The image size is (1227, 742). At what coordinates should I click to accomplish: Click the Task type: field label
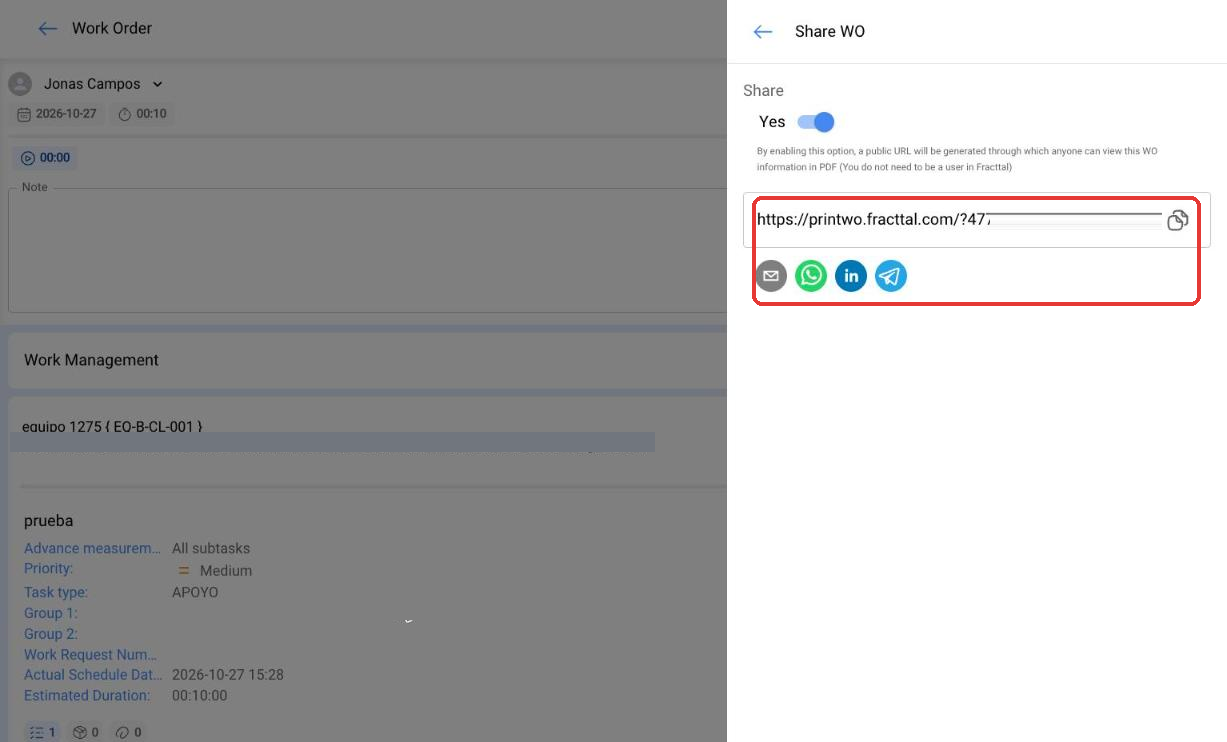tap(56, 592)
